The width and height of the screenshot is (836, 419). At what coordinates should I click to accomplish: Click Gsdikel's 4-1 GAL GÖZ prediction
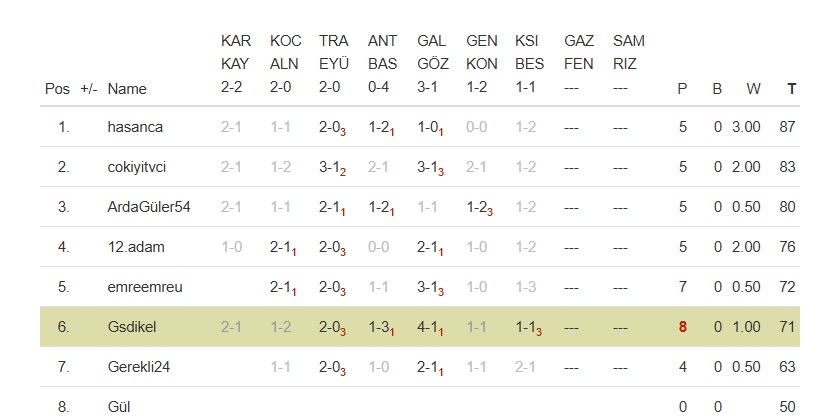coord(429,327)
